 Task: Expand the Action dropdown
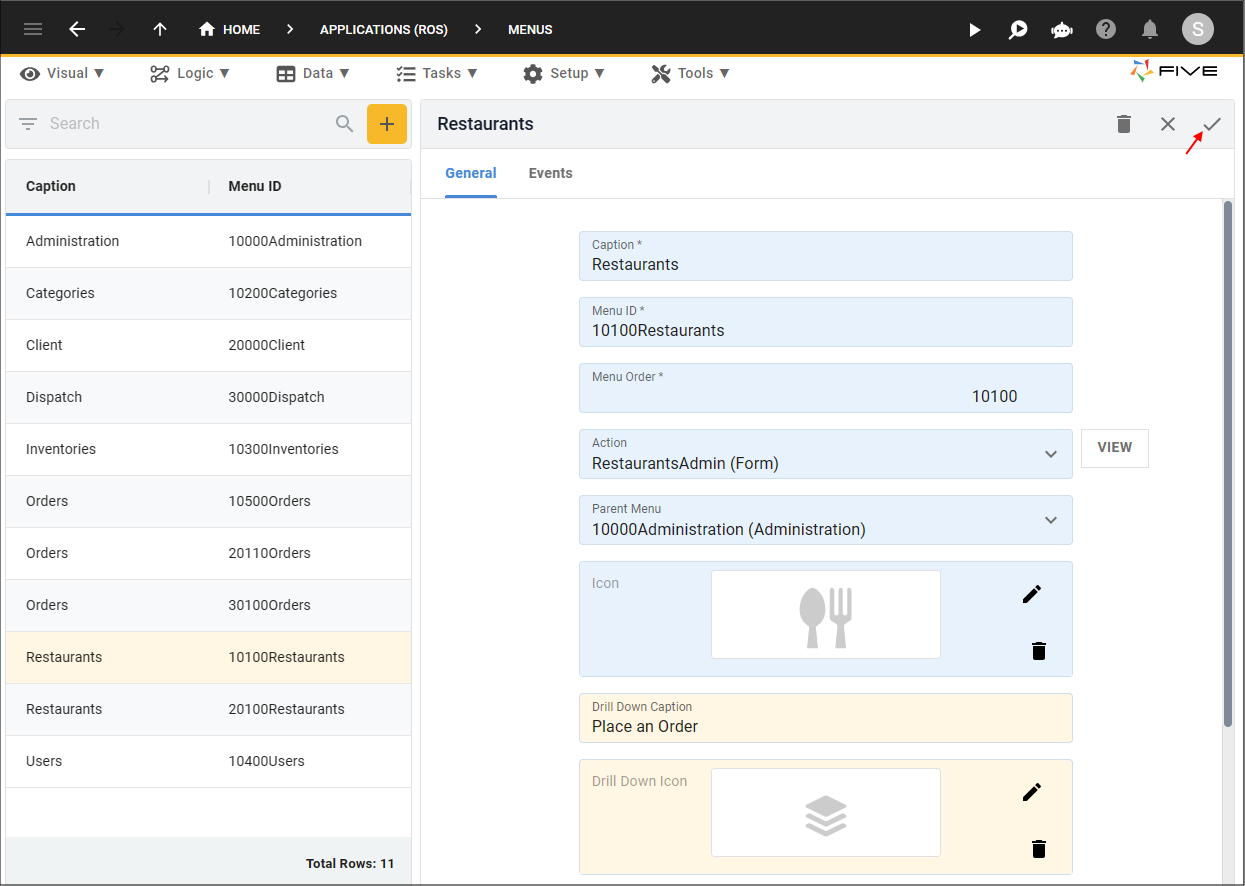pos(1051,454)
